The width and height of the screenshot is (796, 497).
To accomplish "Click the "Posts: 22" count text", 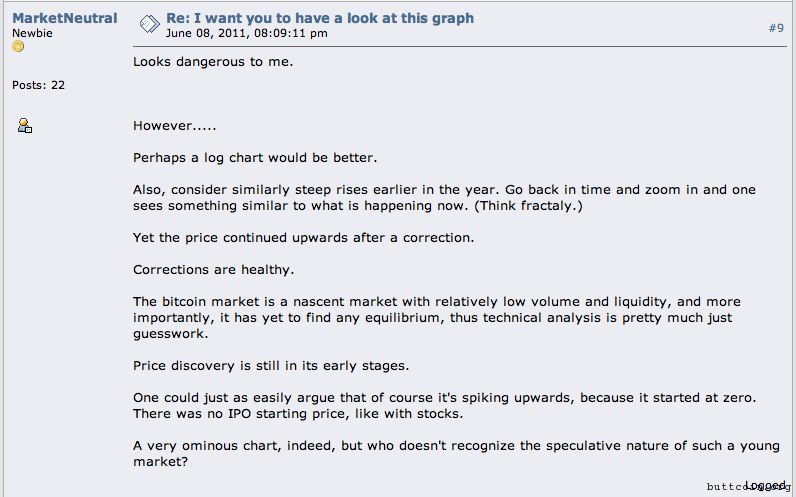I will coord(38,85).
